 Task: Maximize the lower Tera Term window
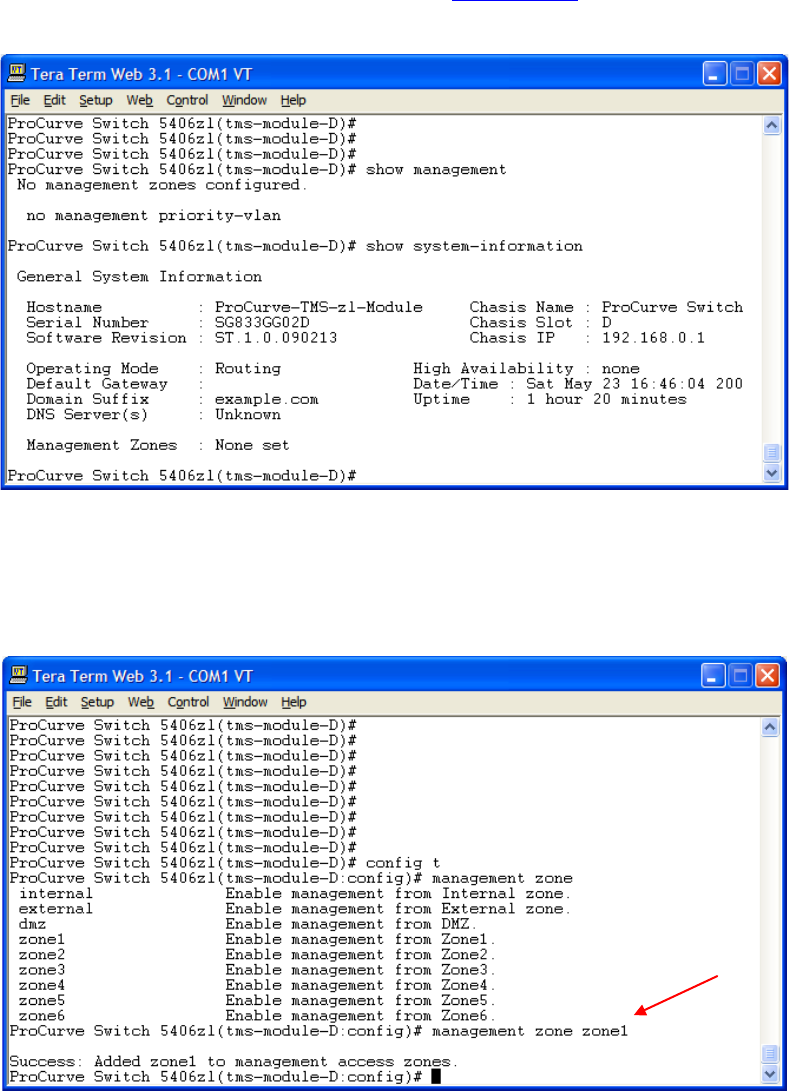click(x=740, y=675)
